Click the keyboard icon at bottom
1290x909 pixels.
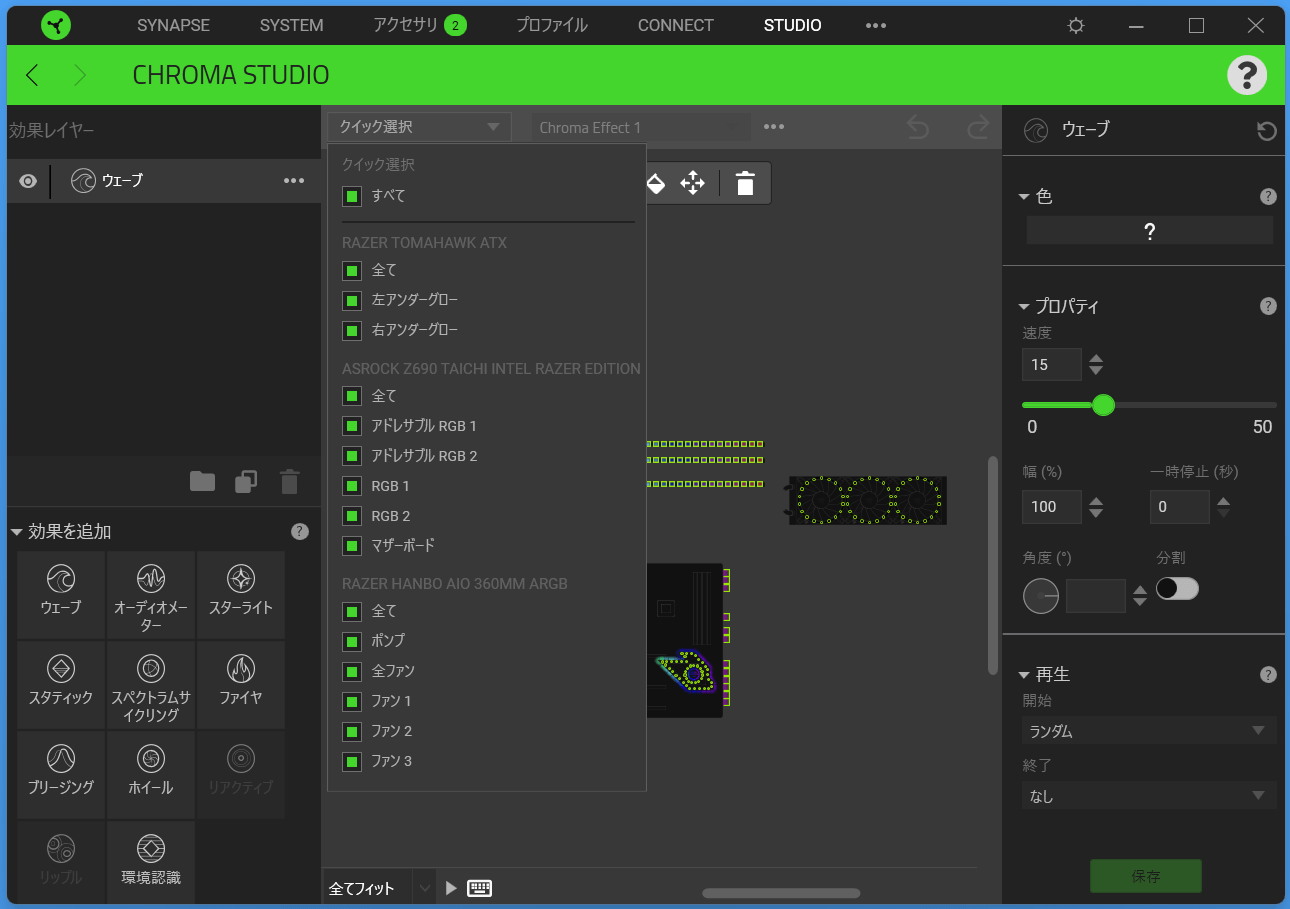(480, 888)
